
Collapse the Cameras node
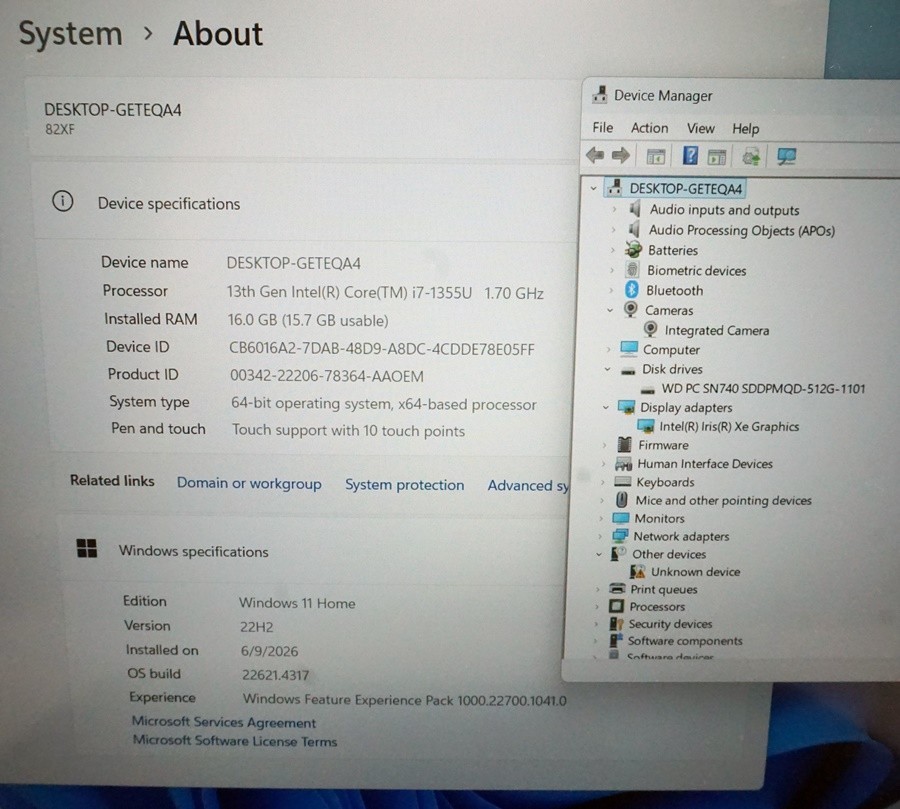point(610,310)
